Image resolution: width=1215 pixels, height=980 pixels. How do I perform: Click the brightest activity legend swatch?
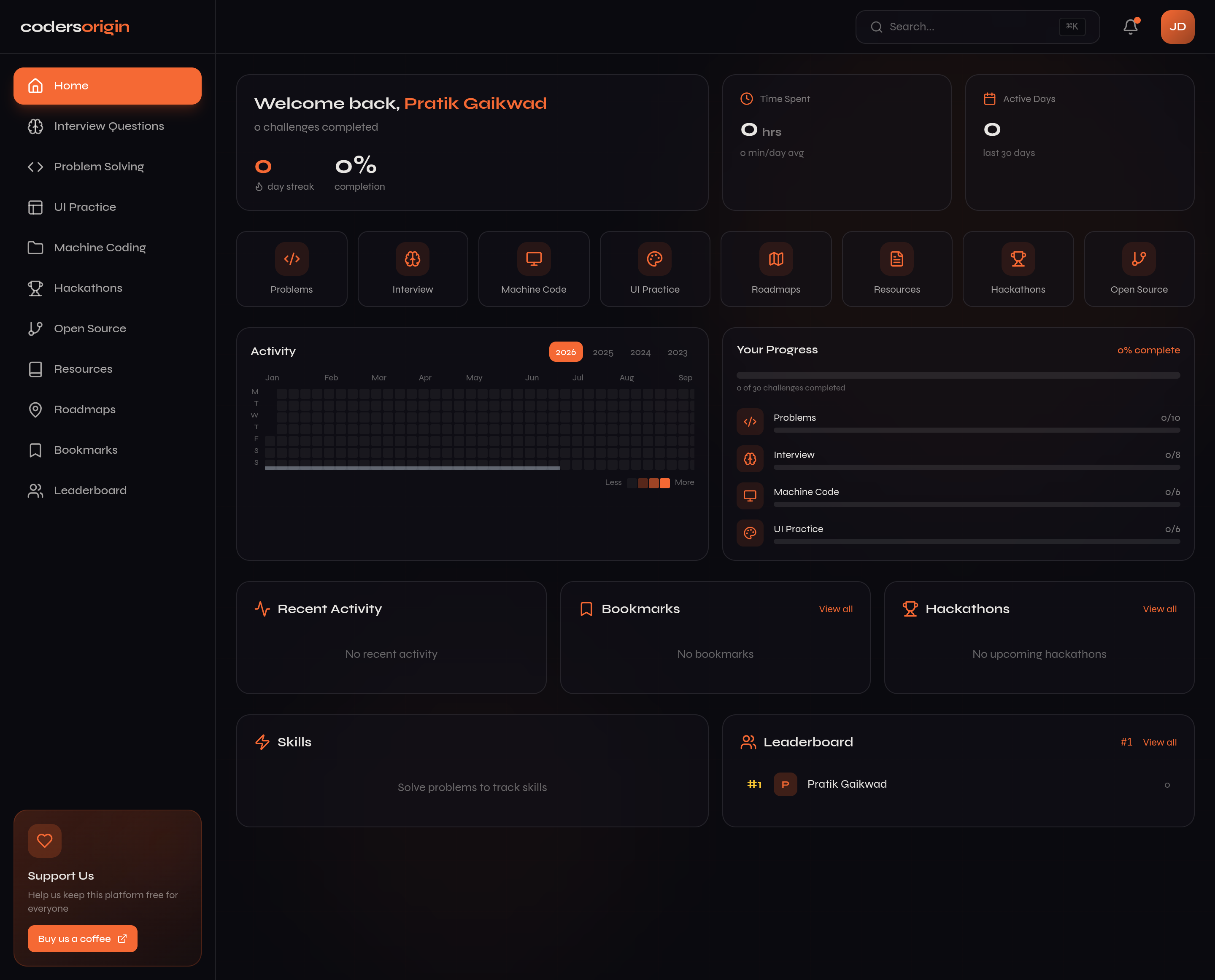665,483
